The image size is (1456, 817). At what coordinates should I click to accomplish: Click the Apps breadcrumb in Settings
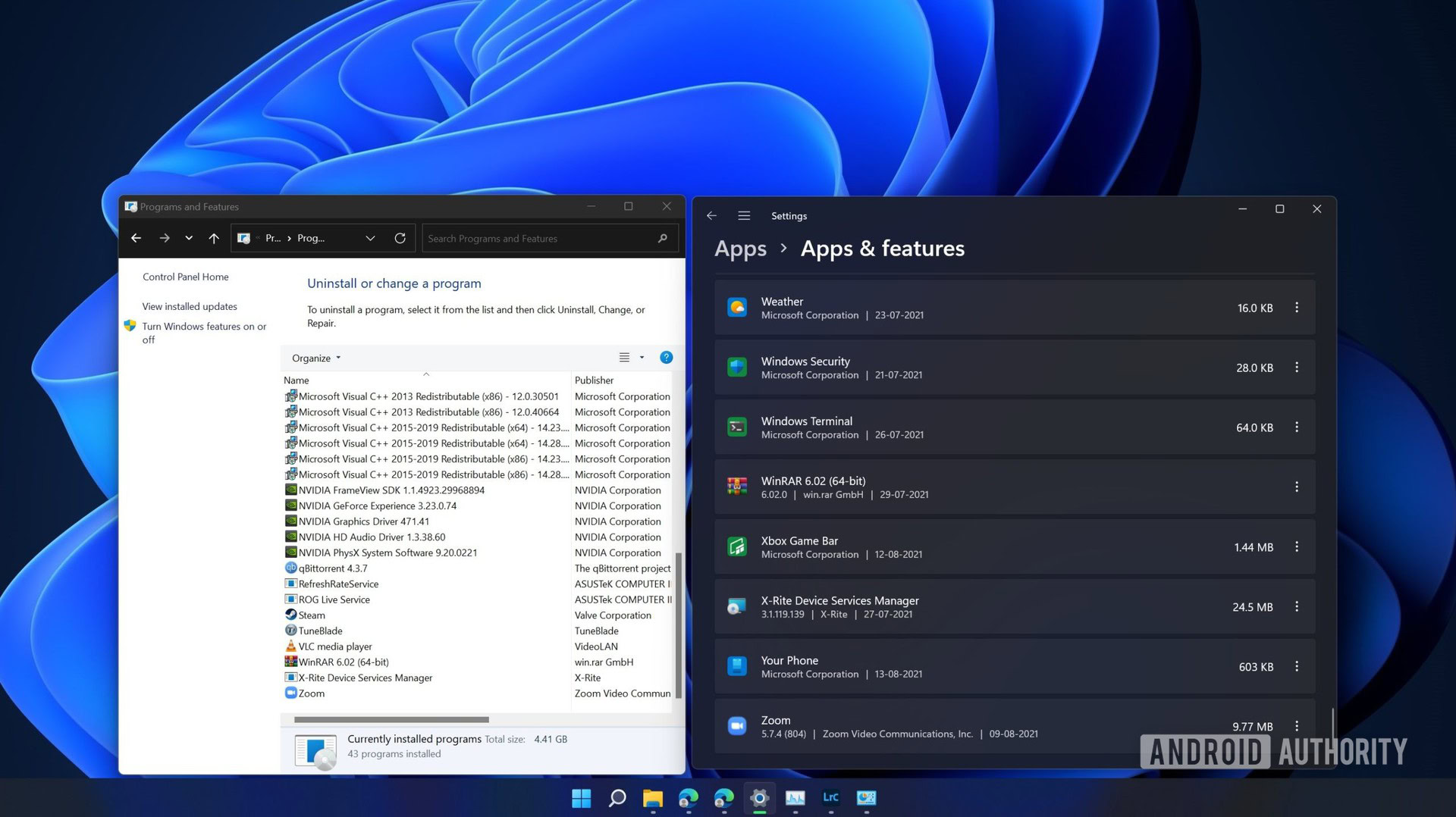pyautogui.click(x=740, y=249)
